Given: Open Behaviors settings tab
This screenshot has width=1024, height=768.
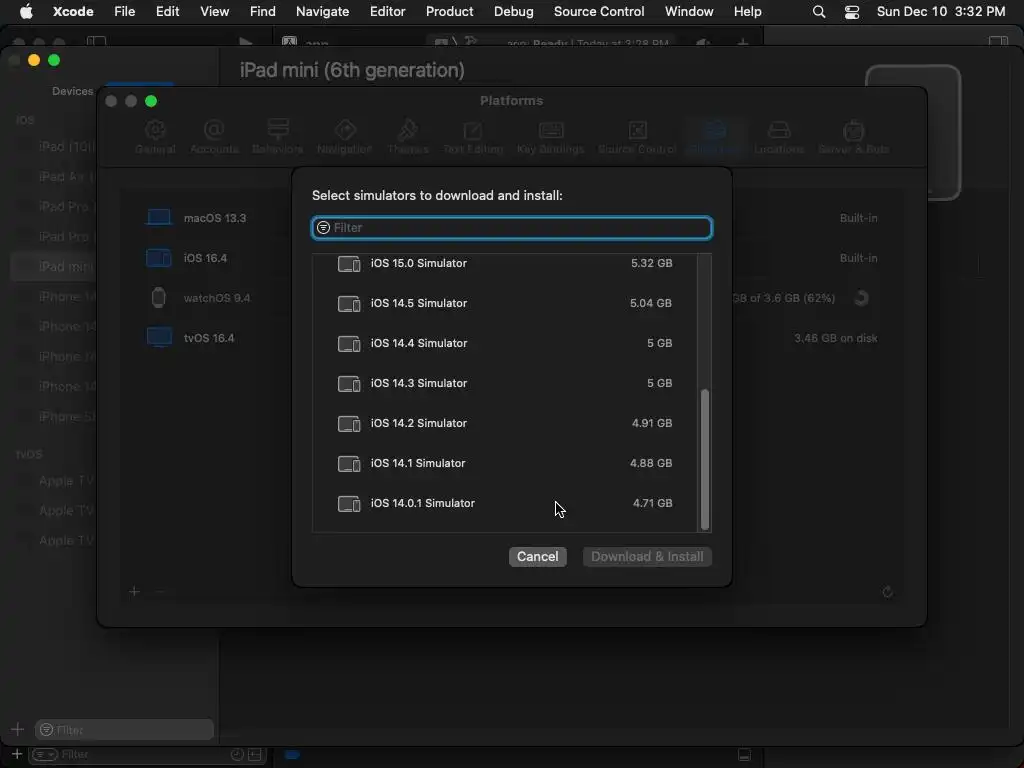Looking at the screenshot, I should click(x=278, y=136).
